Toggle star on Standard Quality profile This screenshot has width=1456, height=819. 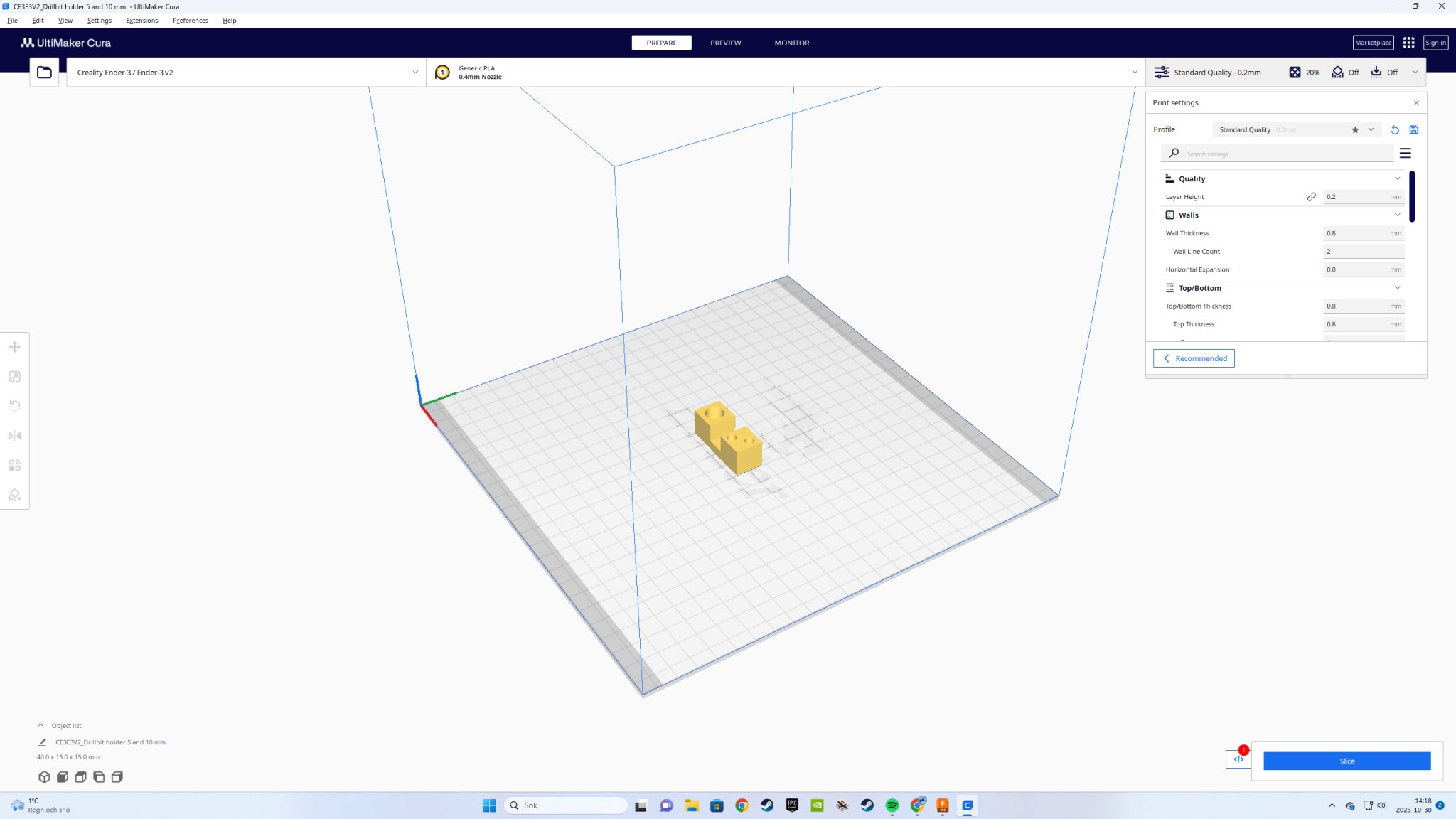click(x=1355, y=130)
